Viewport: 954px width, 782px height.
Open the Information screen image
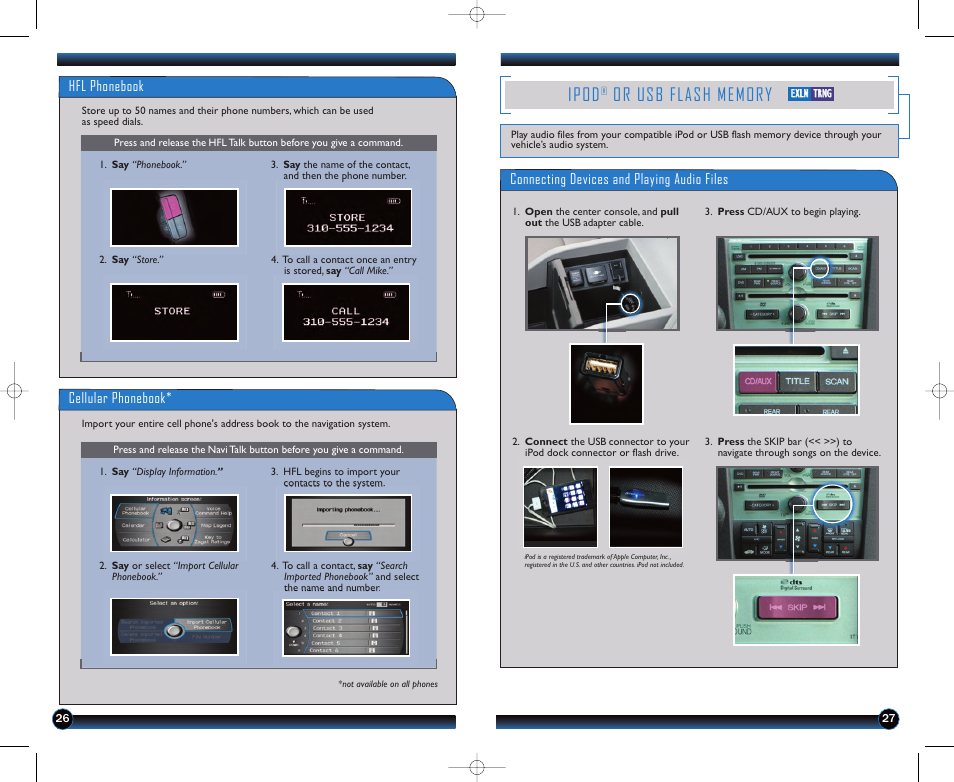(174, 523)
